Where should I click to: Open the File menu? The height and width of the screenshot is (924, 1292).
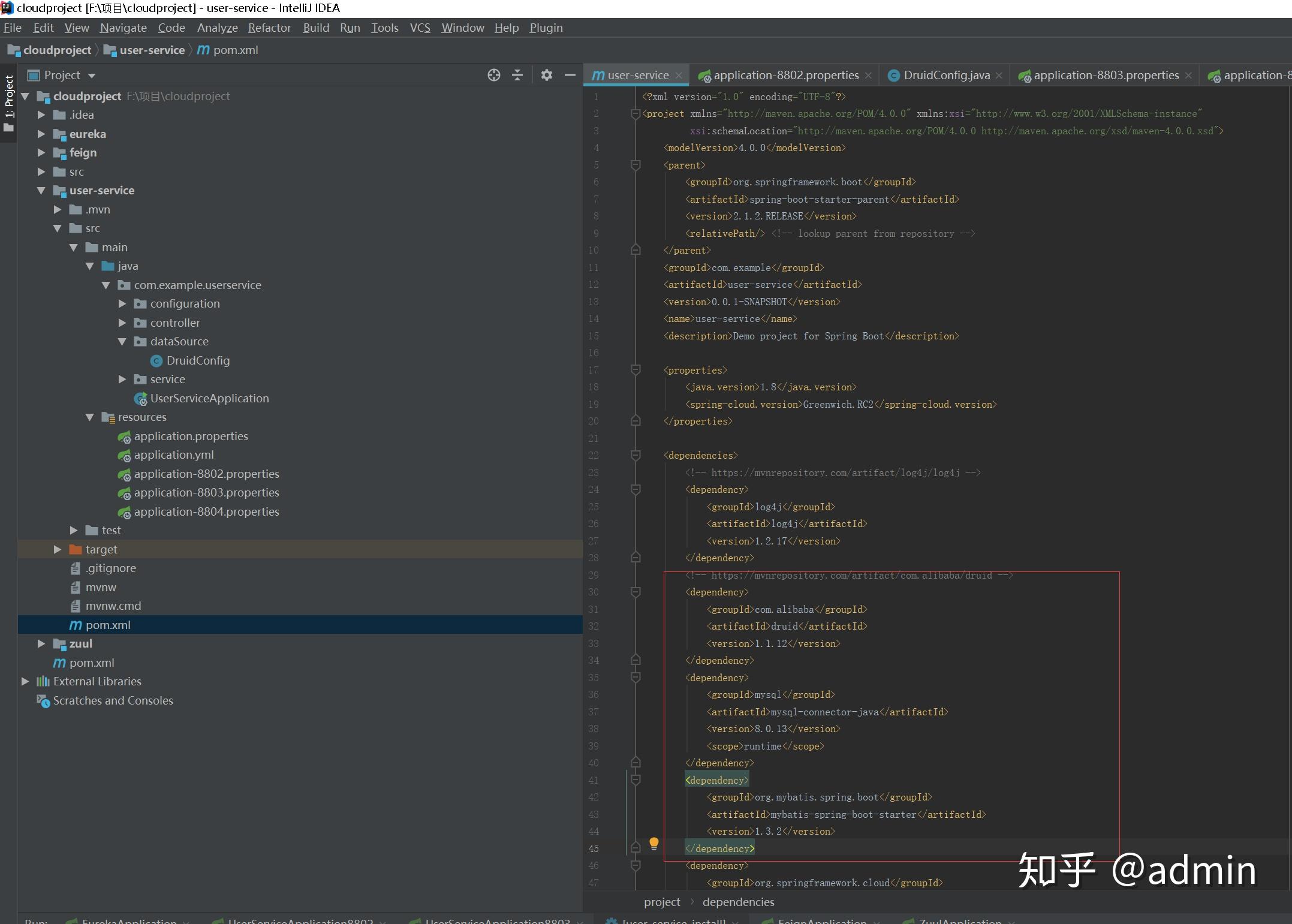point(12,28)
